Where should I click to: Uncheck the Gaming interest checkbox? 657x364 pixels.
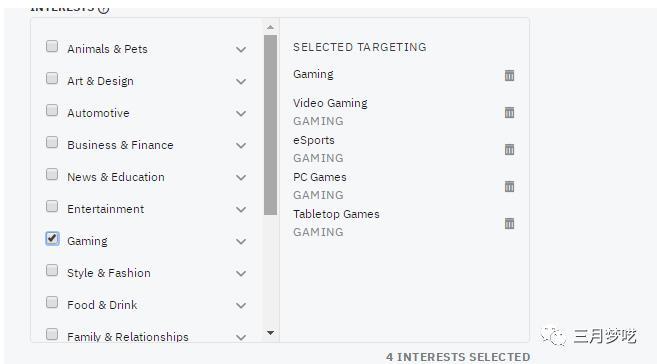(x=52, y=238)
